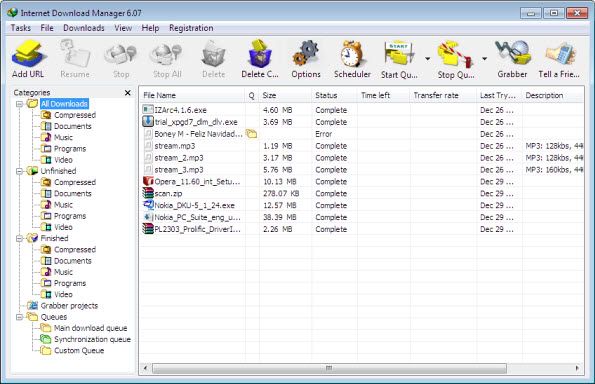Select Compressed under All Downloads
595x384 pixels.
click(x=75, y=115)
